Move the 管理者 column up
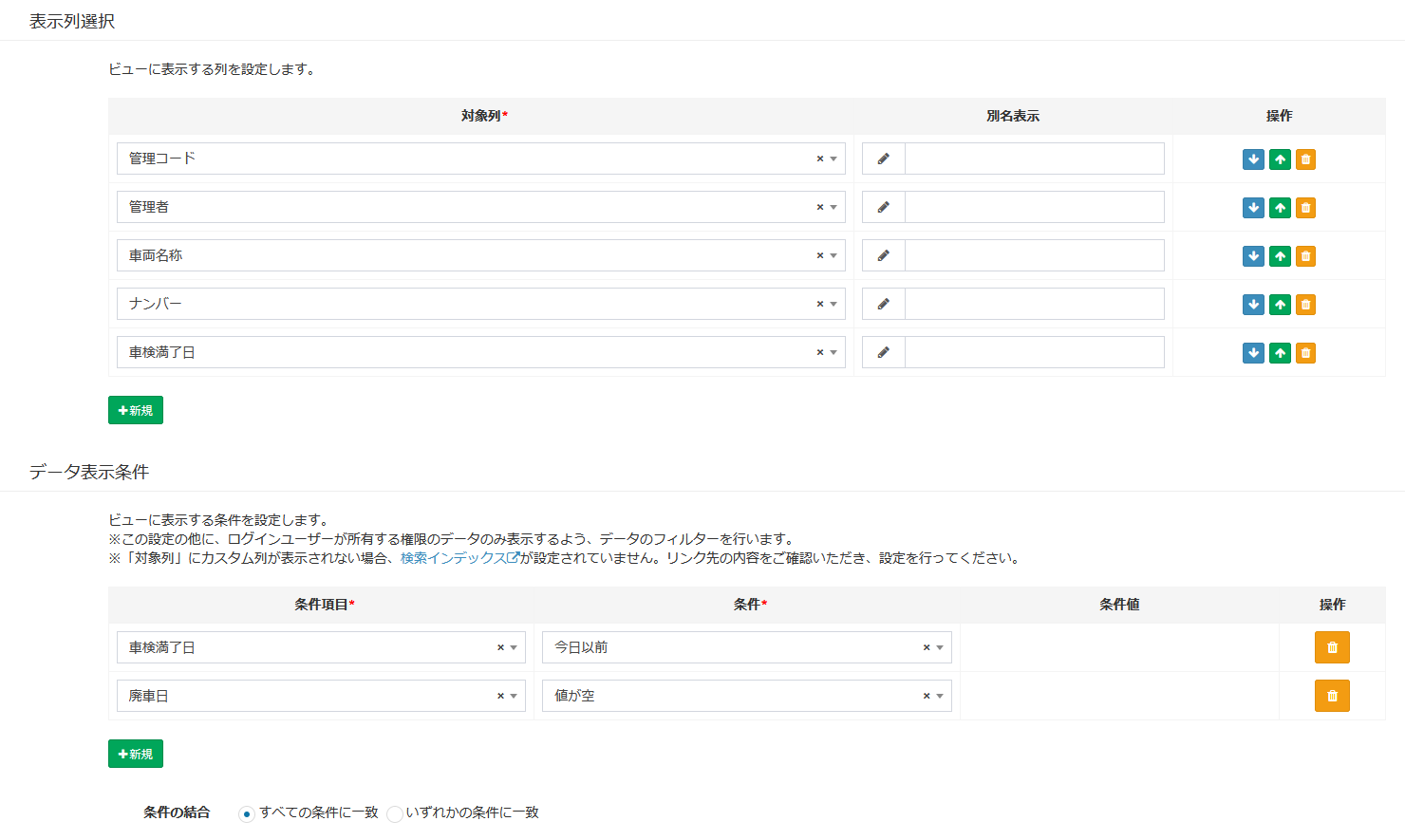 (x=1280, y=208)
